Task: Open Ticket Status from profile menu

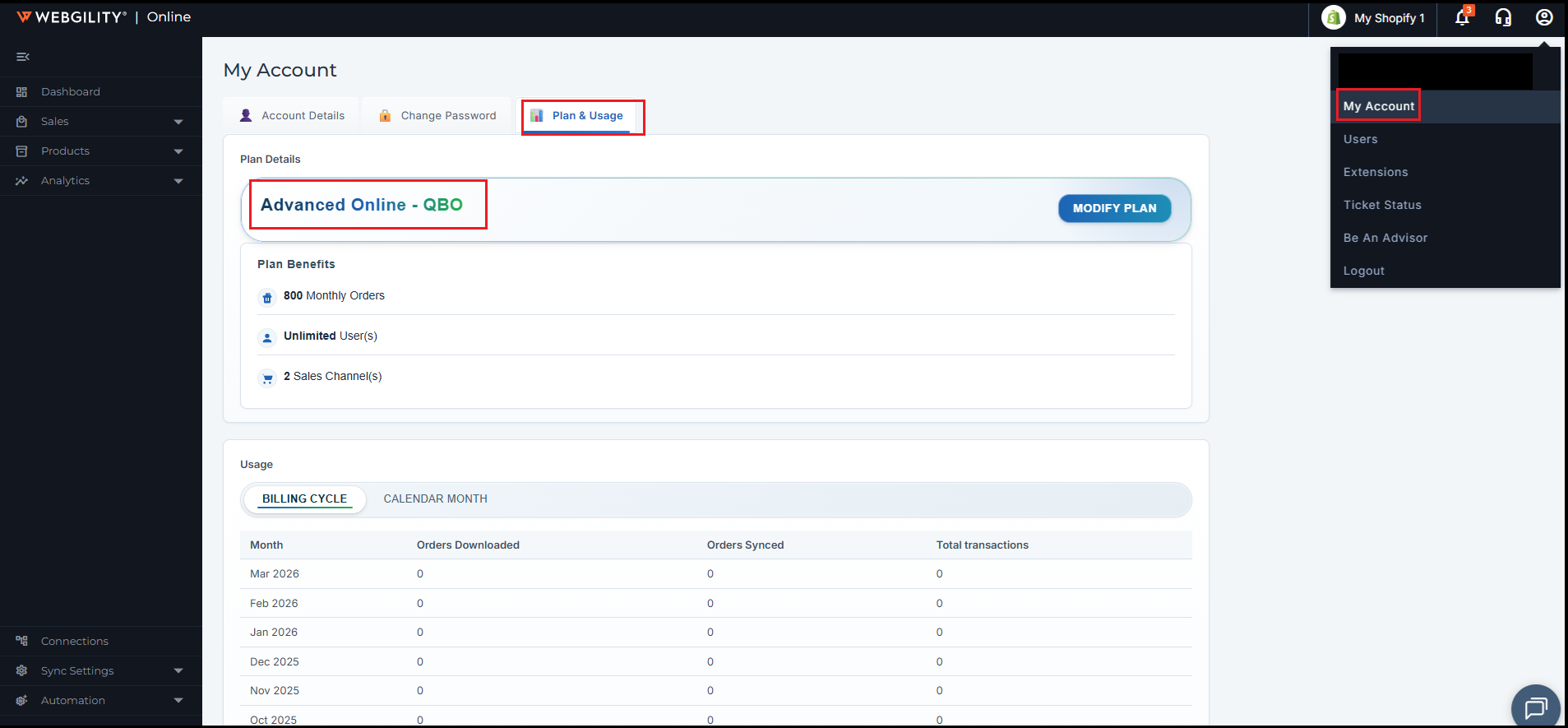Action: coord(1381,205)
